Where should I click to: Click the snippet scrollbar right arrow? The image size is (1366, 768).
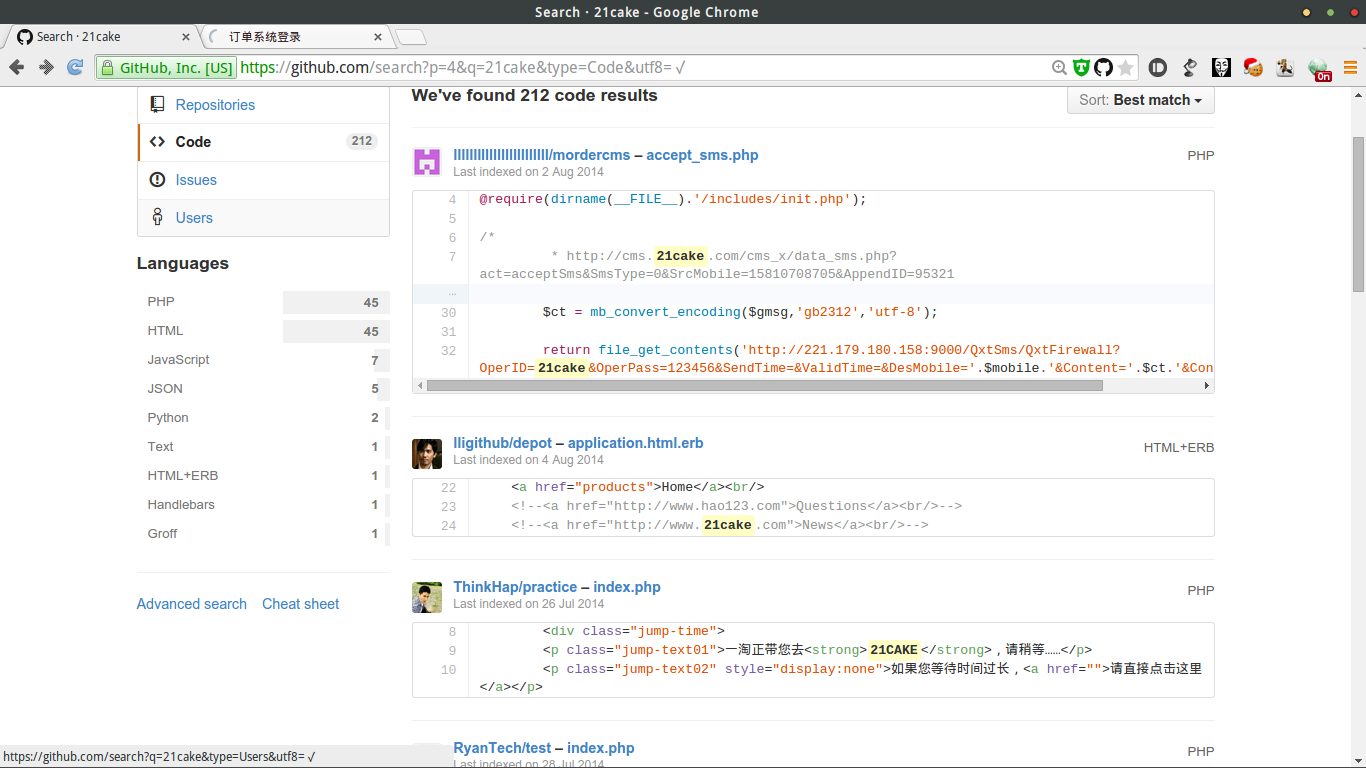click(1207, 385)
